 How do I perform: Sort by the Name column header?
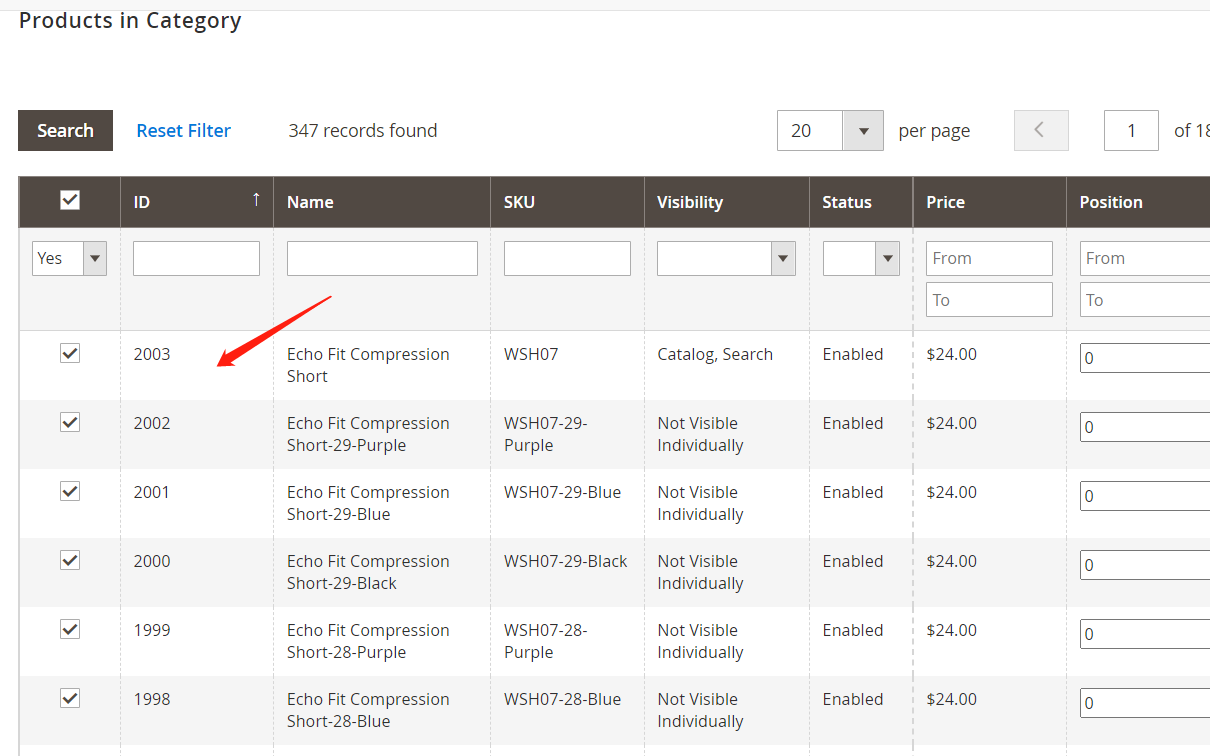(x=382, y=202)
